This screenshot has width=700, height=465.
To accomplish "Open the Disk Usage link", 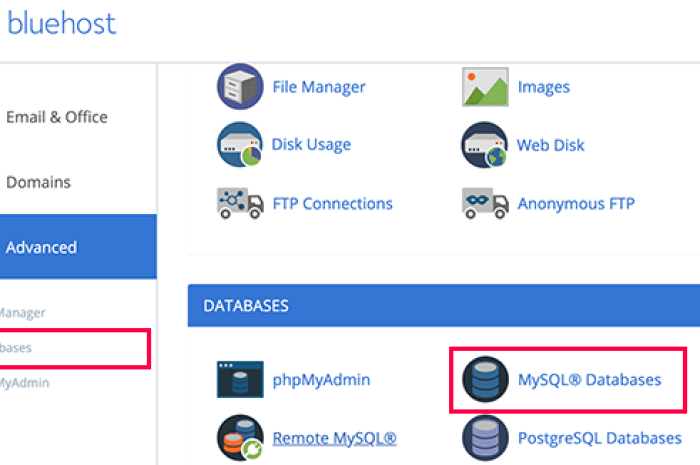I will click(x=311, y=145).
